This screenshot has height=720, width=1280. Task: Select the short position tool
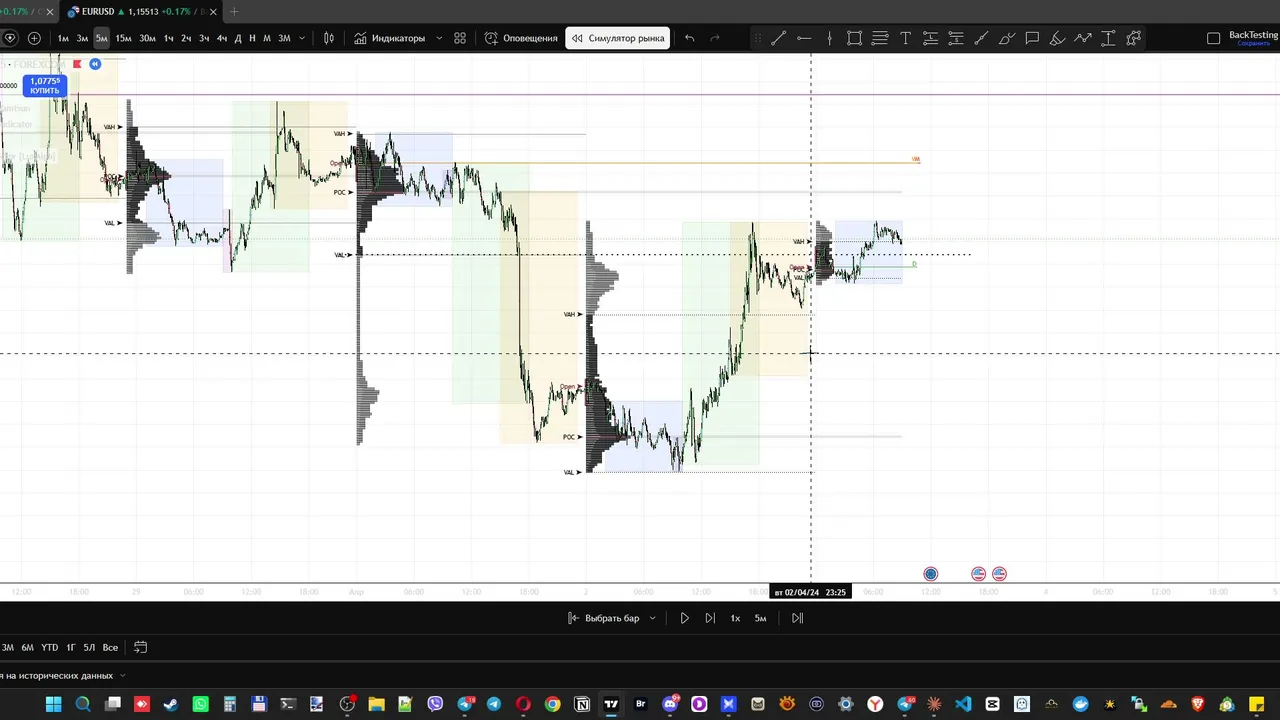(956, 38)
